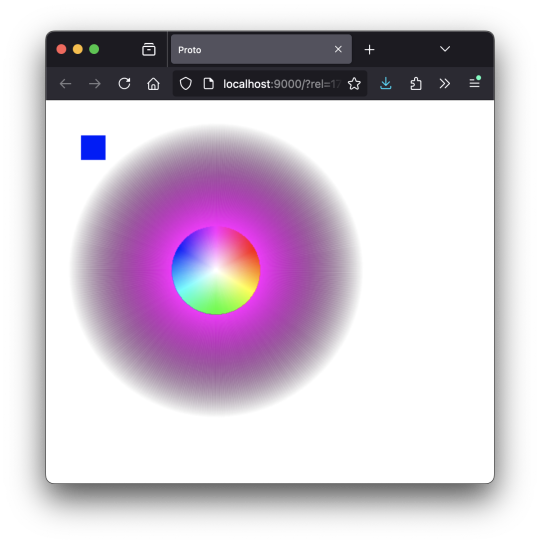Open a new tab
The image size is (540, 544).
[x=370, y=50]
